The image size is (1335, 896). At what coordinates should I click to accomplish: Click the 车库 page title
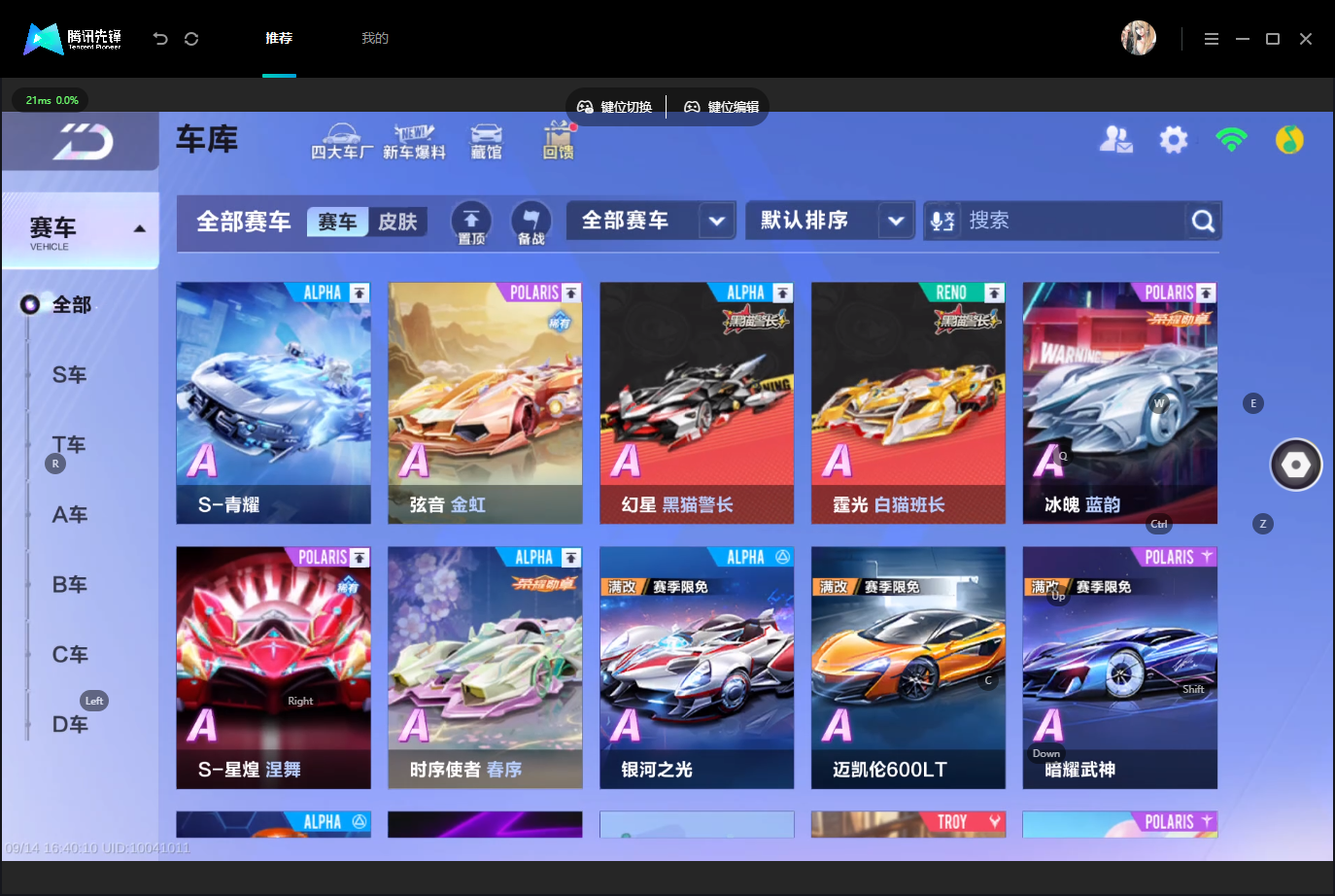(207, 140)
